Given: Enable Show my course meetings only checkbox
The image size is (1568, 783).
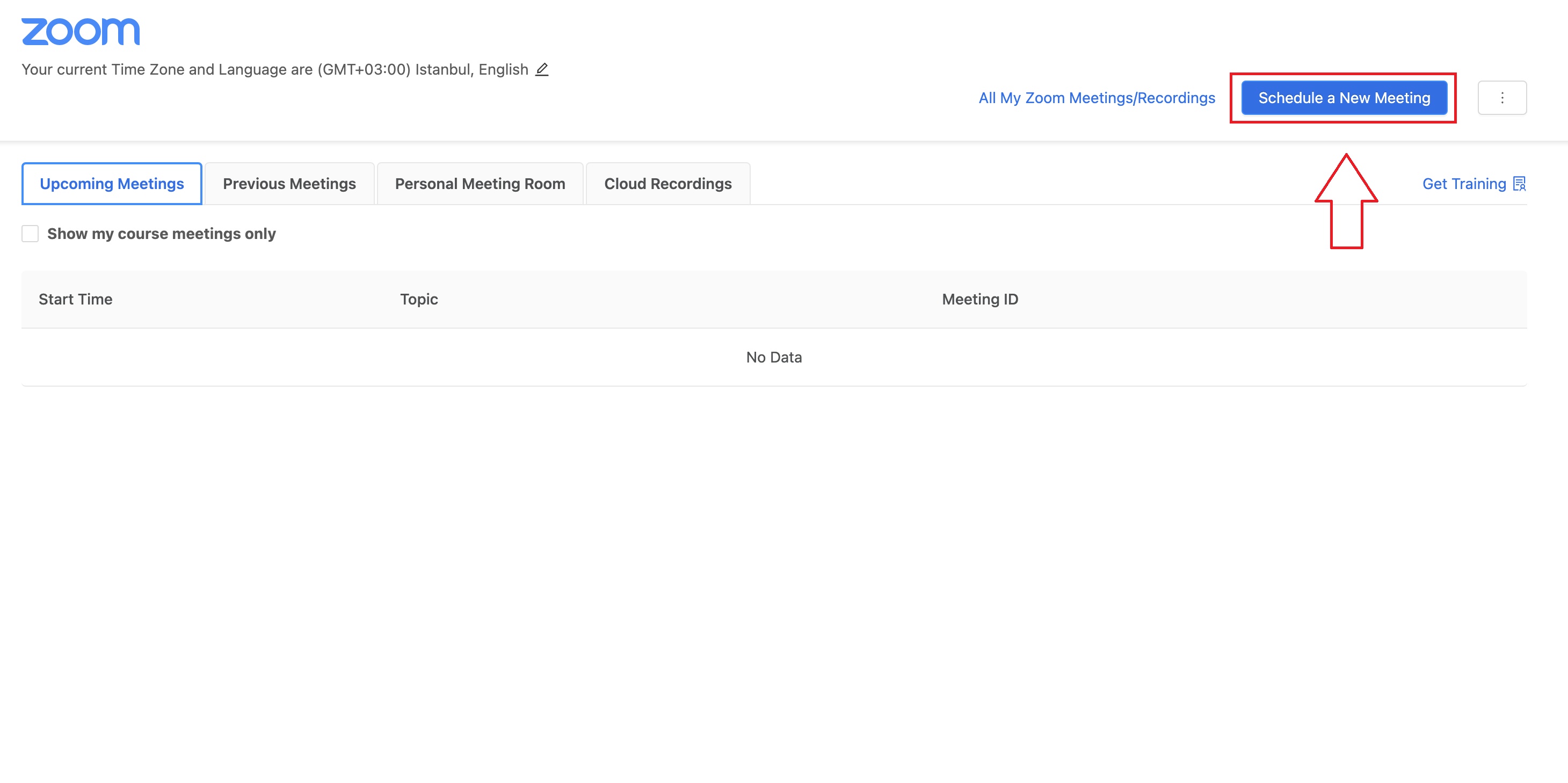Looking at the screenshot, I should coord(30,234).
